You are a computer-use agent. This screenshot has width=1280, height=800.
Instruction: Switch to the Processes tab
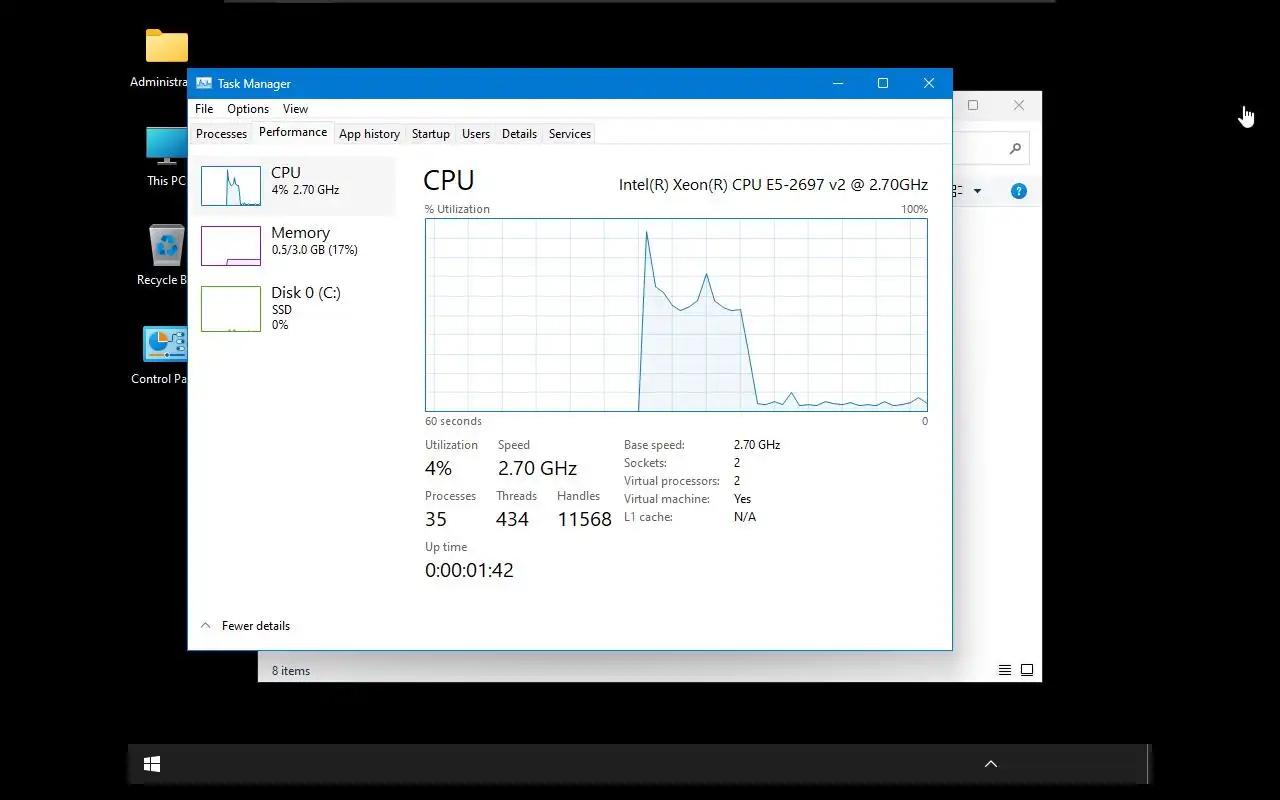[x=221, y=134]
